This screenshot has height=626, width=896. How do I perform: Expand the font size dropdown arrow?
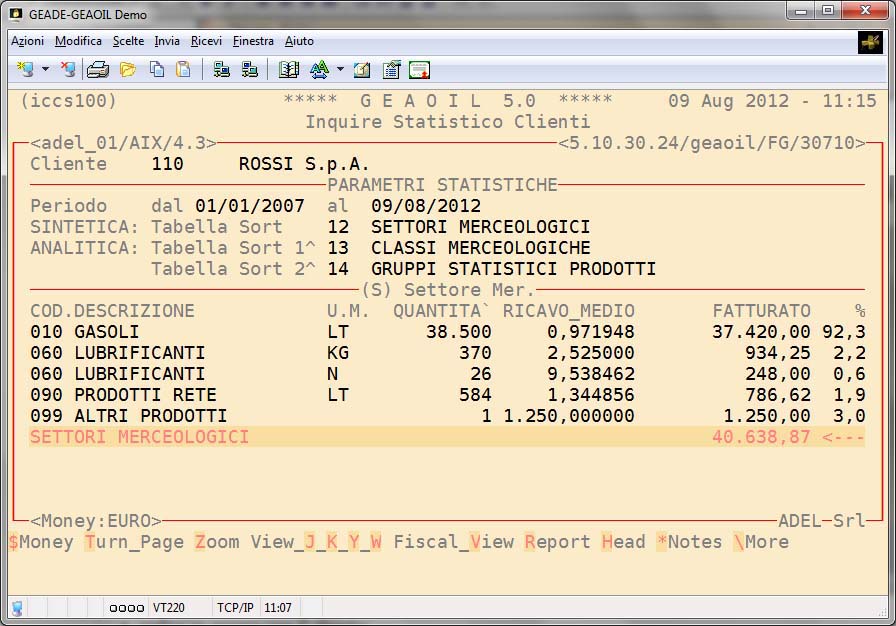[340, 70]
